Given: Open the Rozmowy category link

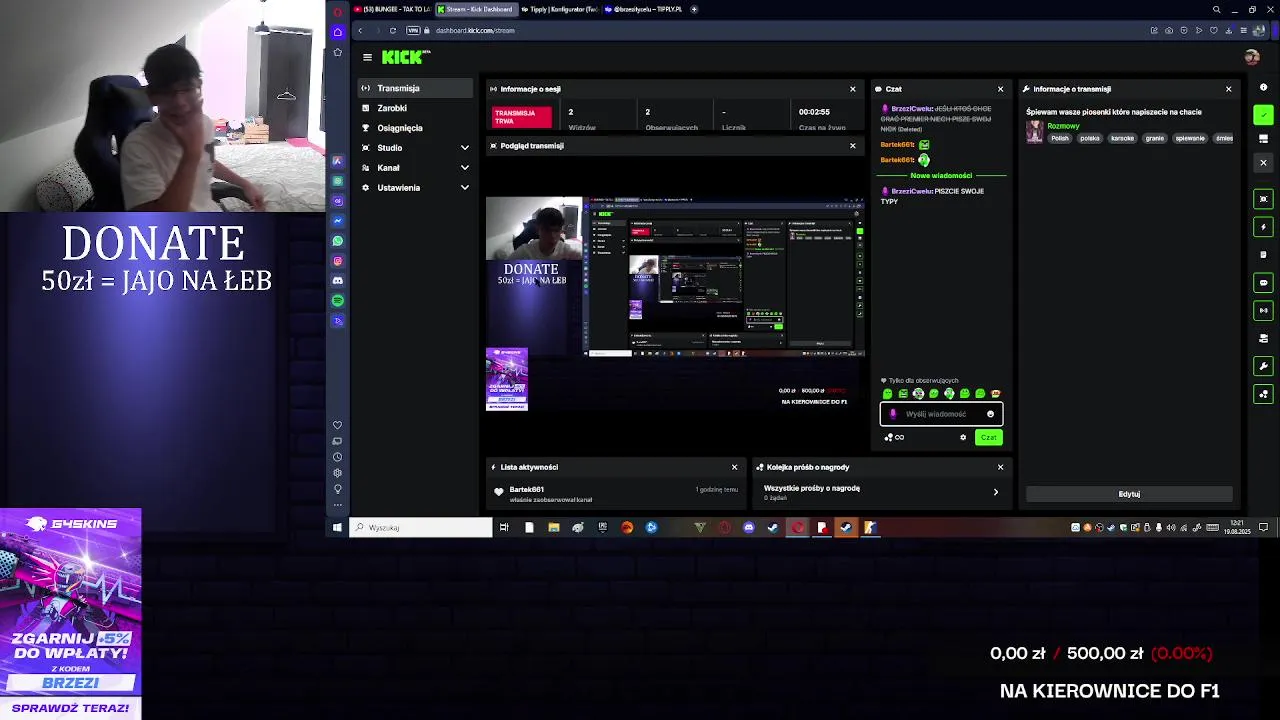Looking at the screenshot, I should [x=1063, y=126].
